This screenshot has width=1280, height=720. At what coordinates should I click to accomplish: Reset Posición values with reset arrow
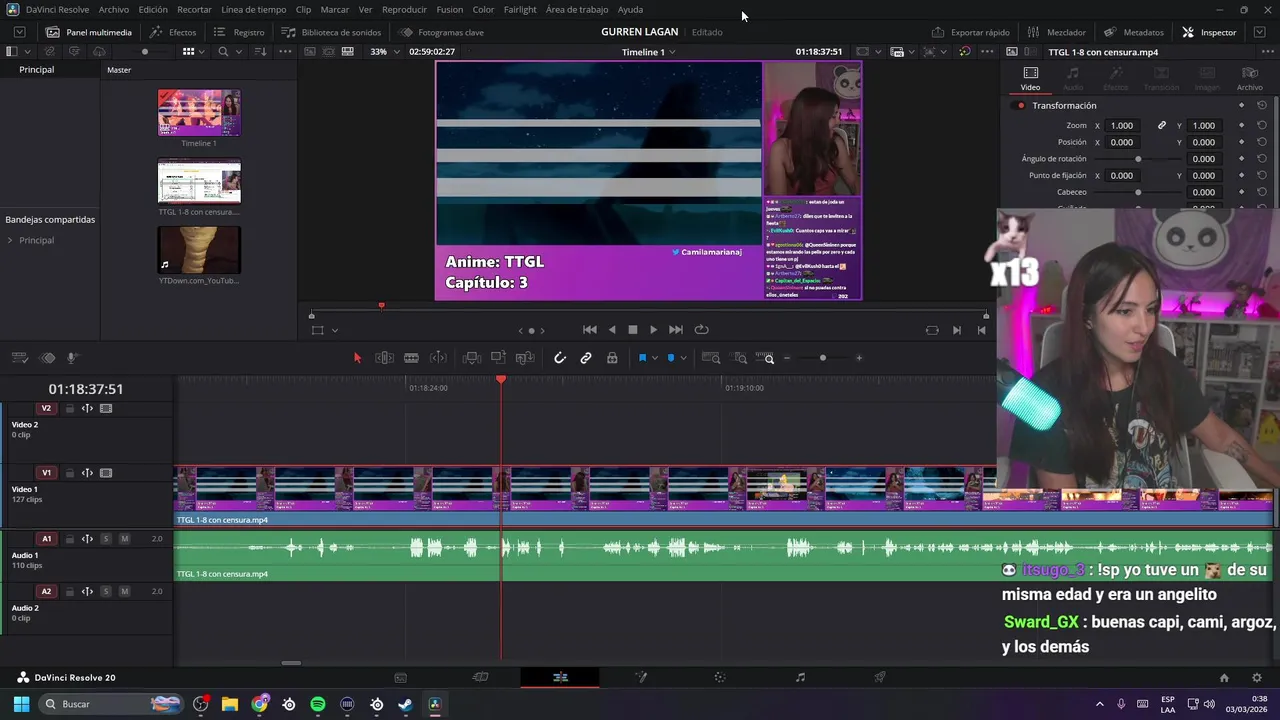1262,142
